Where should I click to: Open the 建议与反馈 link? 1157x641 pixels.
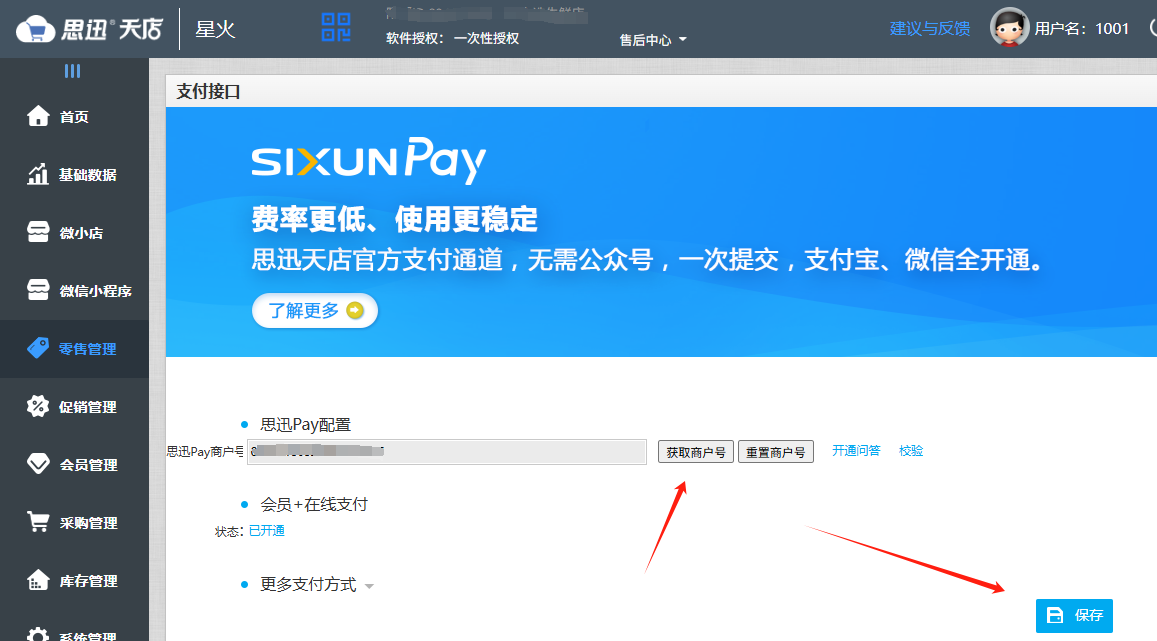(930, 29)
